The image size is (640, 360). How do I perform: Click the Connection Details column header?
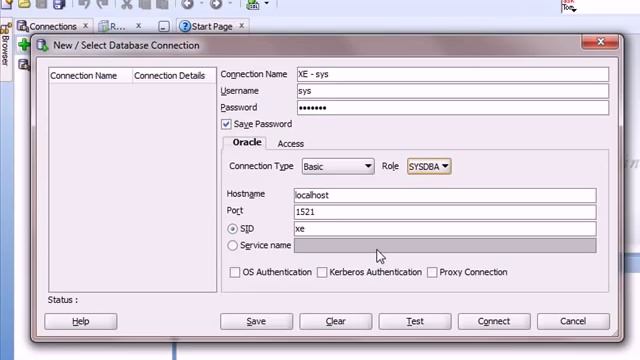(x=174, y=76)
